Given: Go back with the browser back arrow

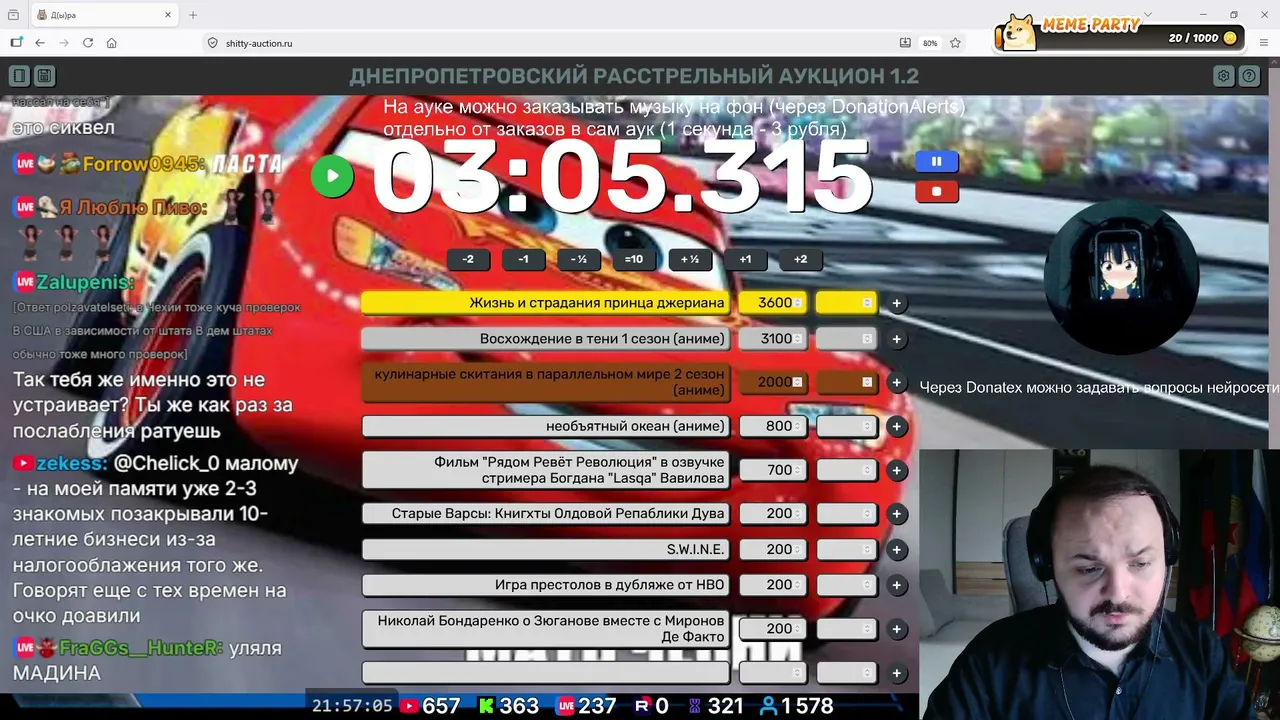Looking at the screenshot, I should 40,43.
